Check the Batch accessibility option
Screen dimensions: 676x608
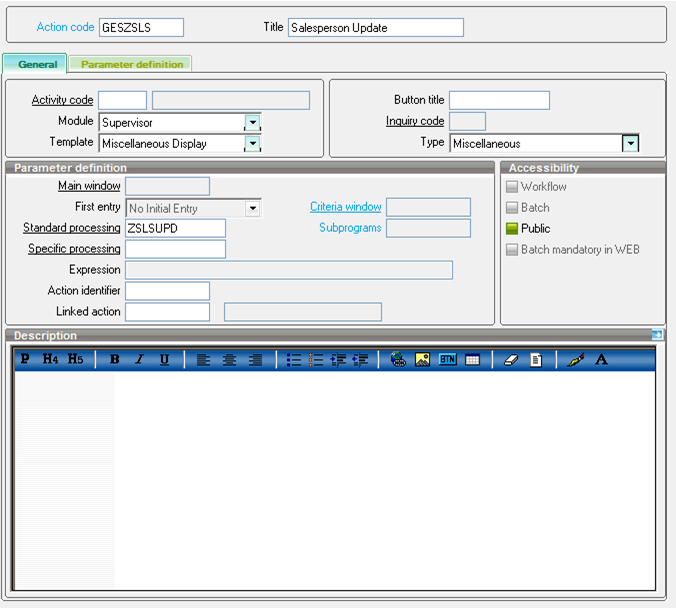(x=512, y=208)
